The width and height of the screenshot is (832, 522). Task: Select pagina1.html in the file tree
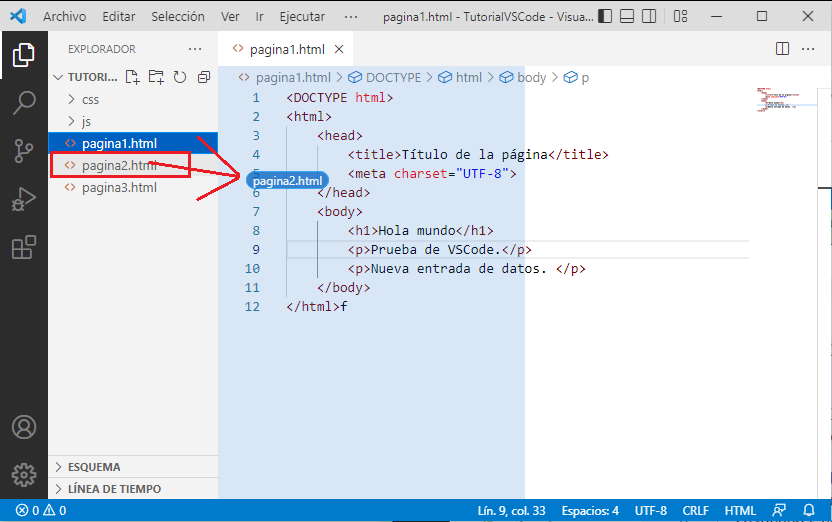133,143
